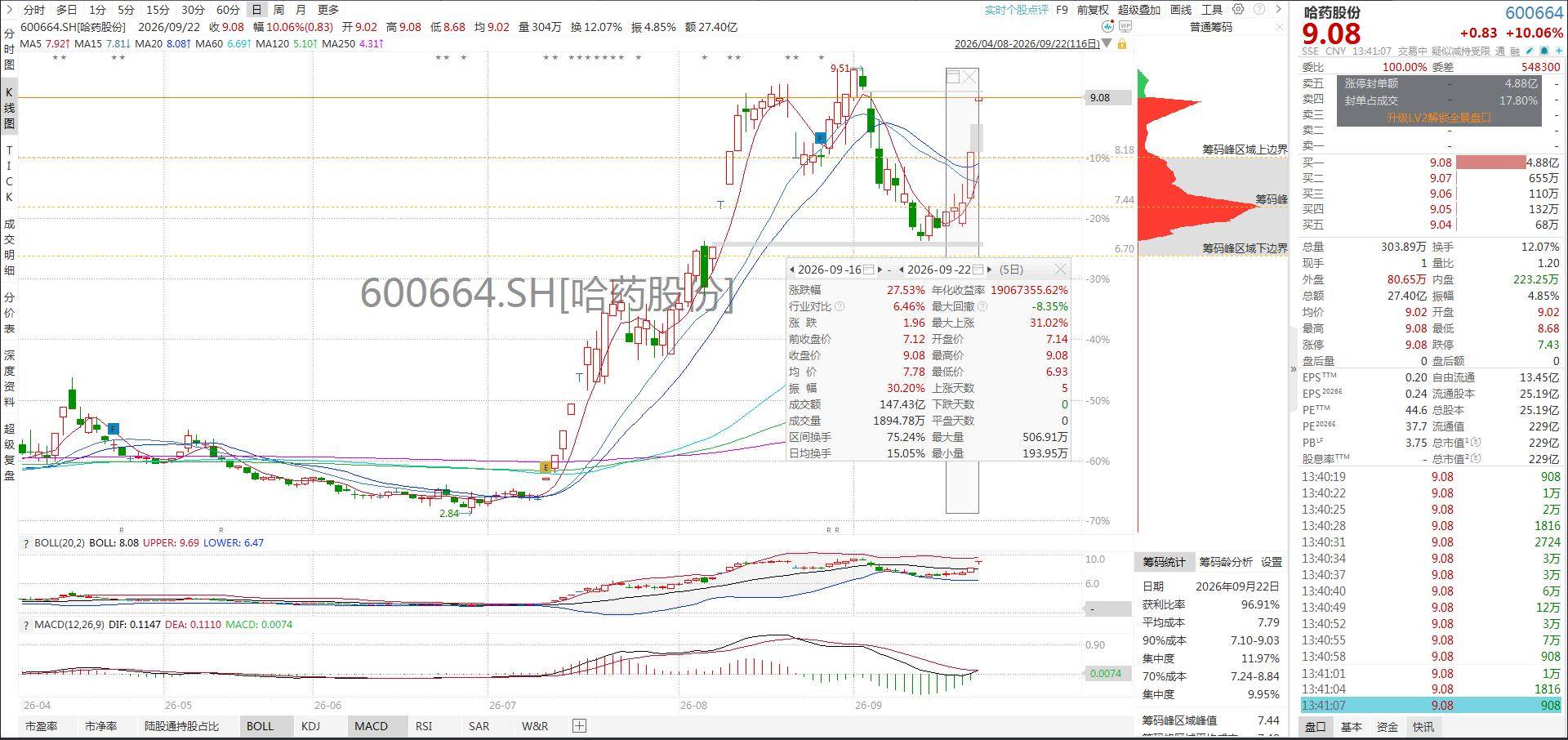Step start date 2026-09-16 forward

(880, 270)
